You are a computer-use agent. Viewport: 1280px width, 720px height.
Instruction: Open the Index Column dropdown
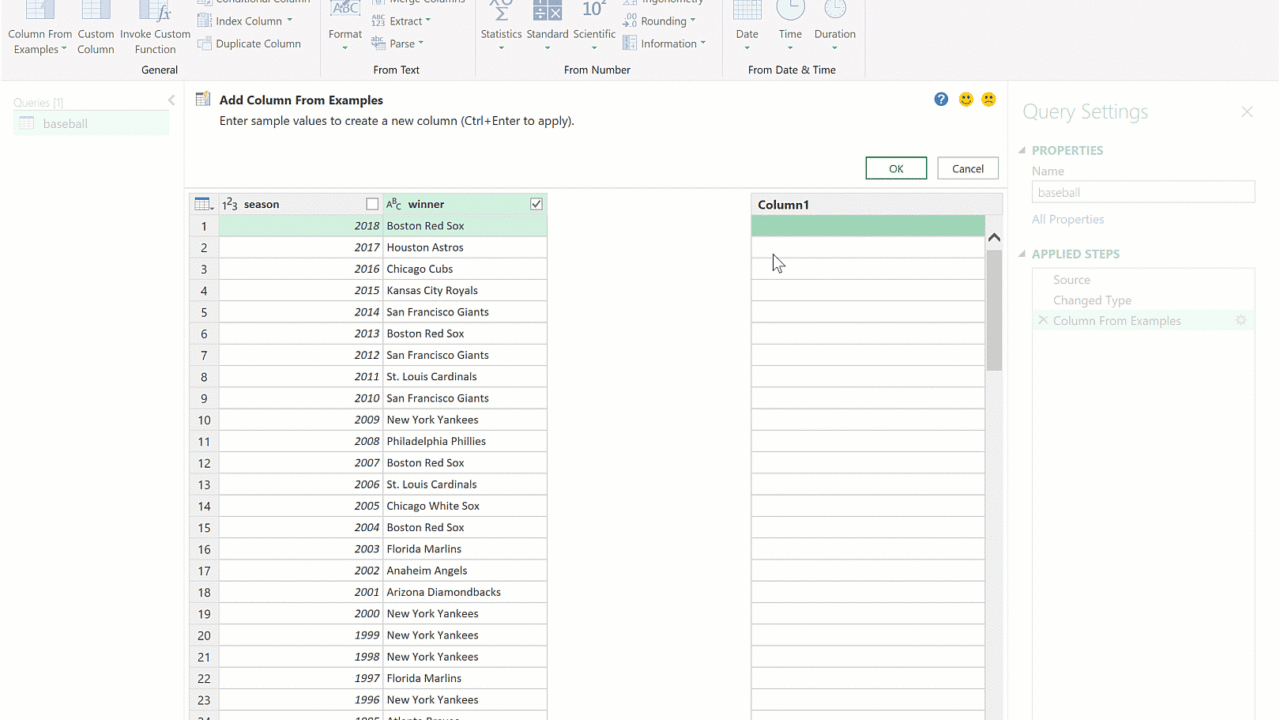[x=289, y=21]
